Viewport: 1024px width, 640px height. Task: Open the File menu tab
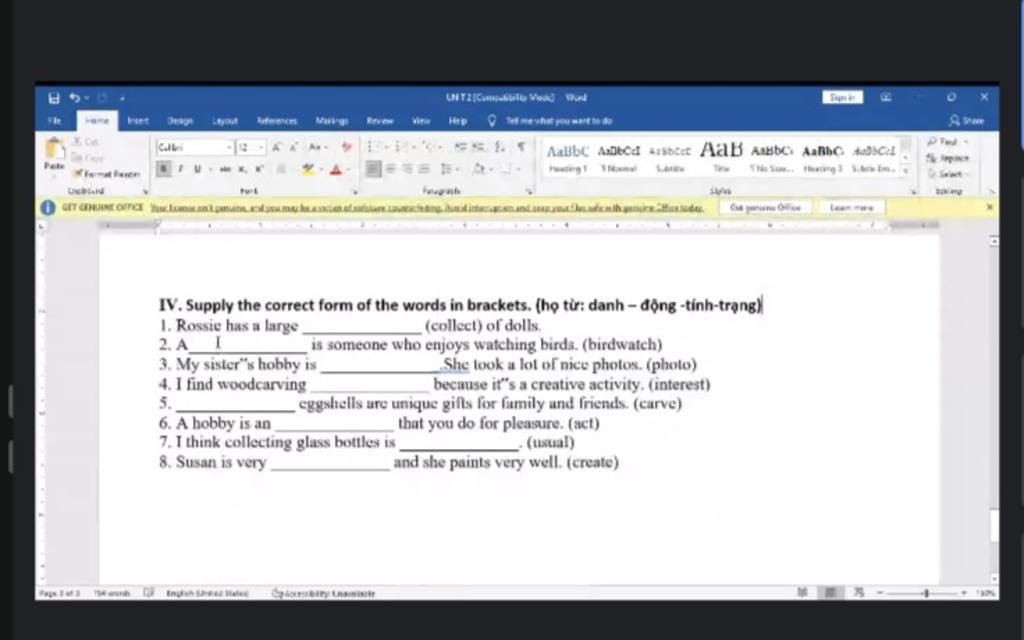pos(55,121)
